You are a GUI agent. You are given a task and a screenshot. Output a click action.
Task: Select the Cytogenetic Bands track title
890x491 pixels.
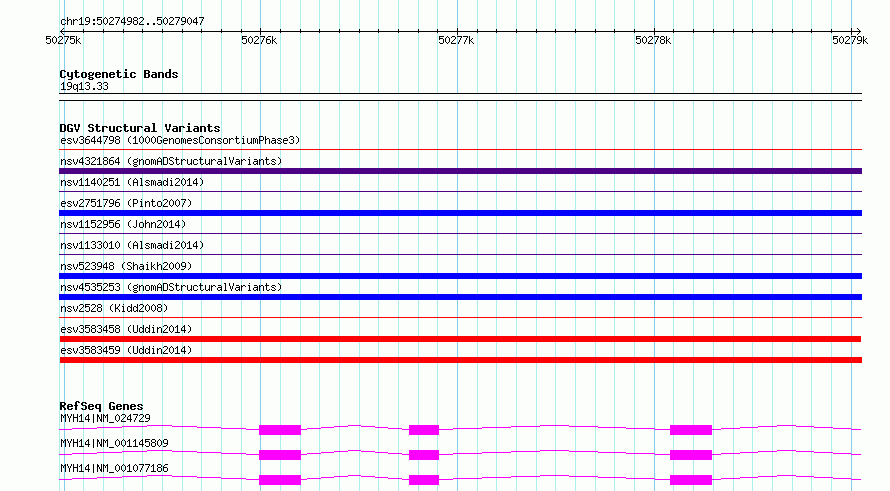point(119,74)
